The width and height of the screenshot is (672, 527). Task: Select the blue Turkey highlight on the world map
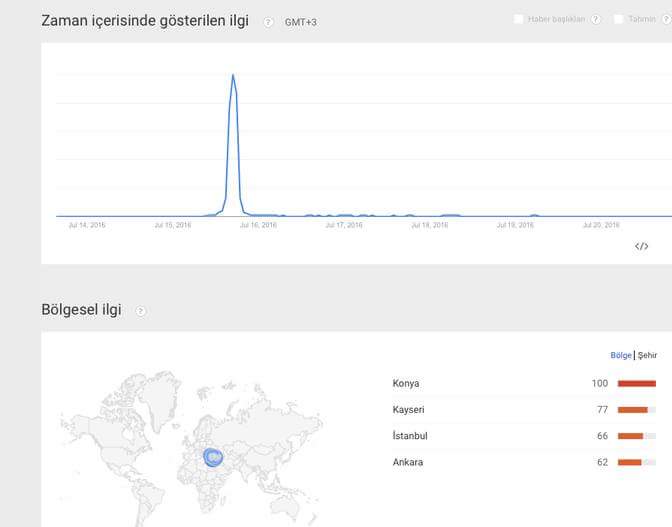click(213, 457)
